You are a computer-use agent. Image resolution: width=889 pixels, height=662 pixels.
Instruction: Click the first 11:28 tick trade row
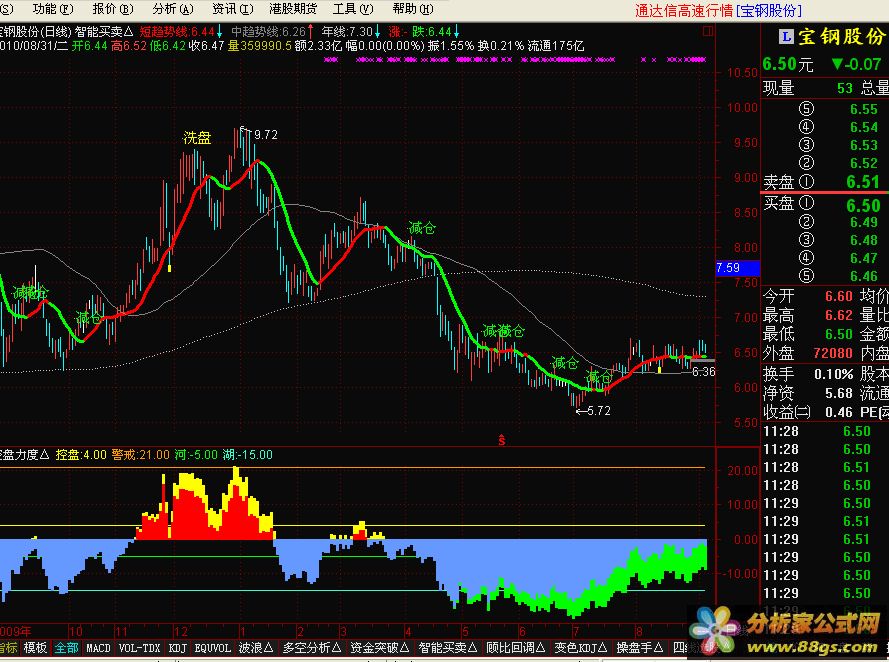pyautogui.click(x=825, y=431)
